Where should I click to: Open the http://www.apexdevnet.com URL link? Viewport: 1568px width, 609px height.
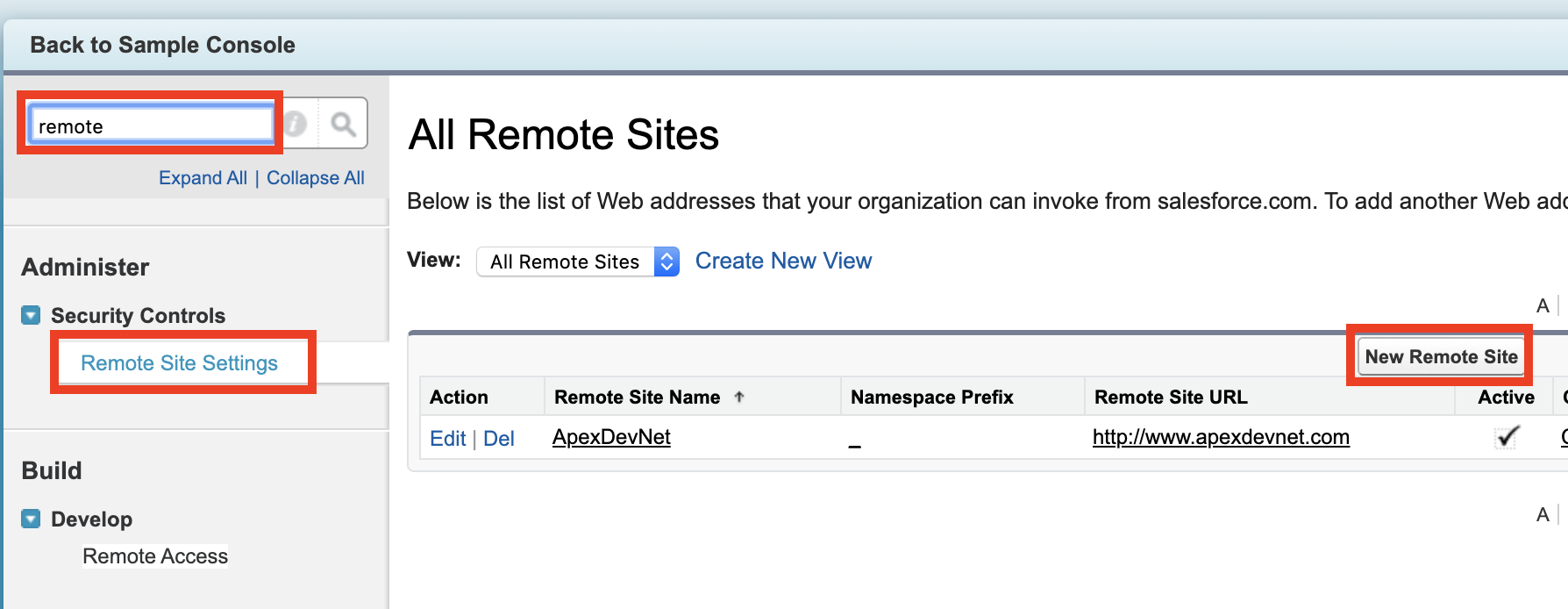click(1221, 437)
